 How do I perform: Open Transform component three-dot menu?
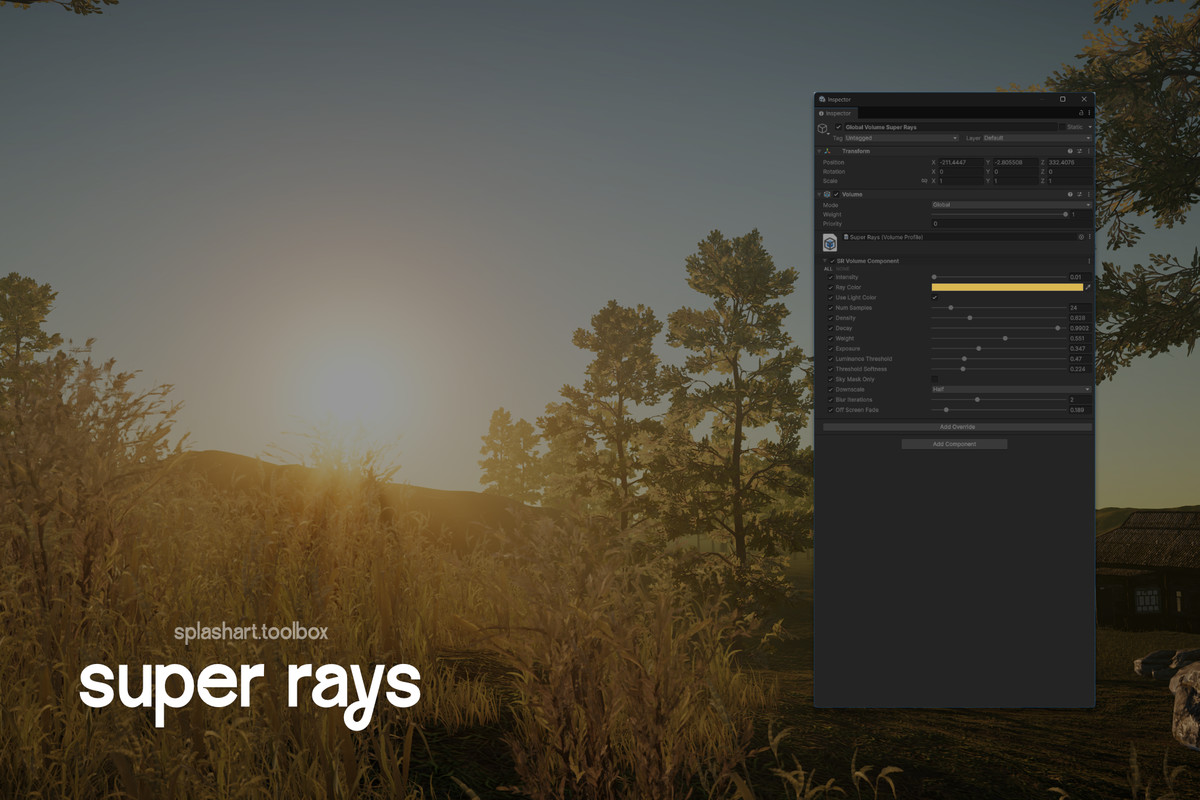point(1089,151)
